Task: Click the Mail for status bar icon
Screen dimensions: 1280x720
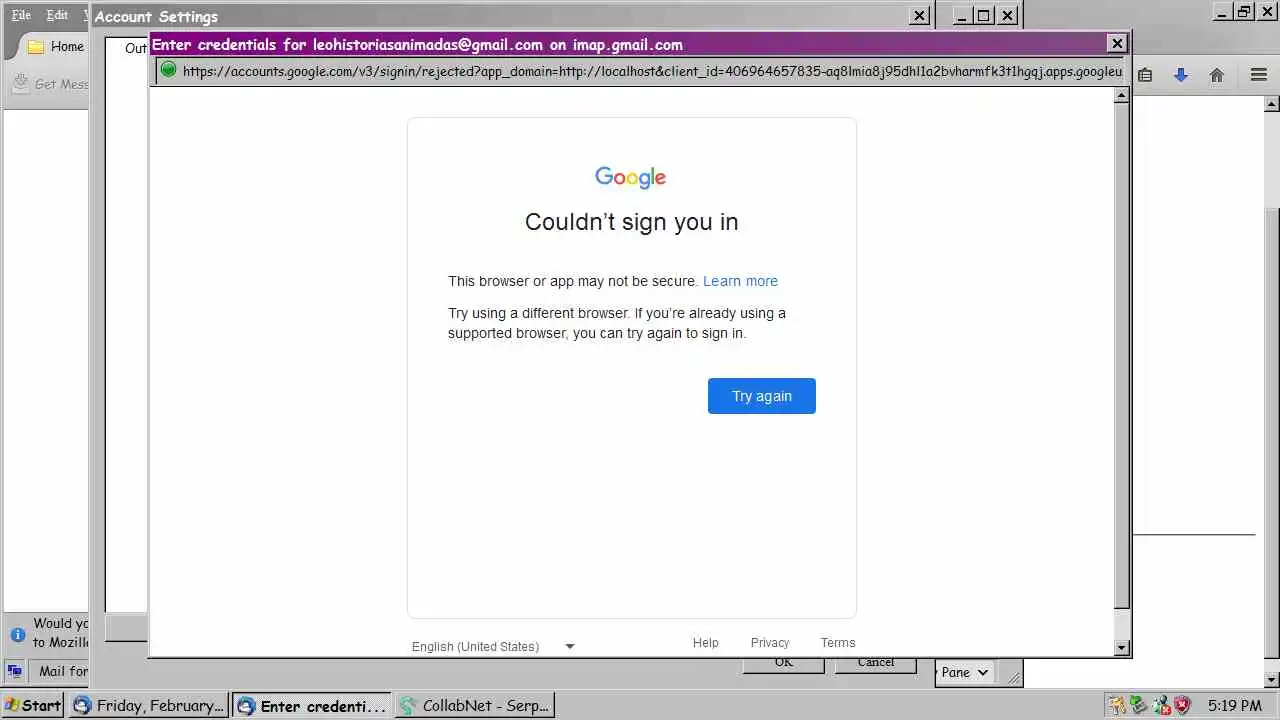Action: tap(15, 671)
